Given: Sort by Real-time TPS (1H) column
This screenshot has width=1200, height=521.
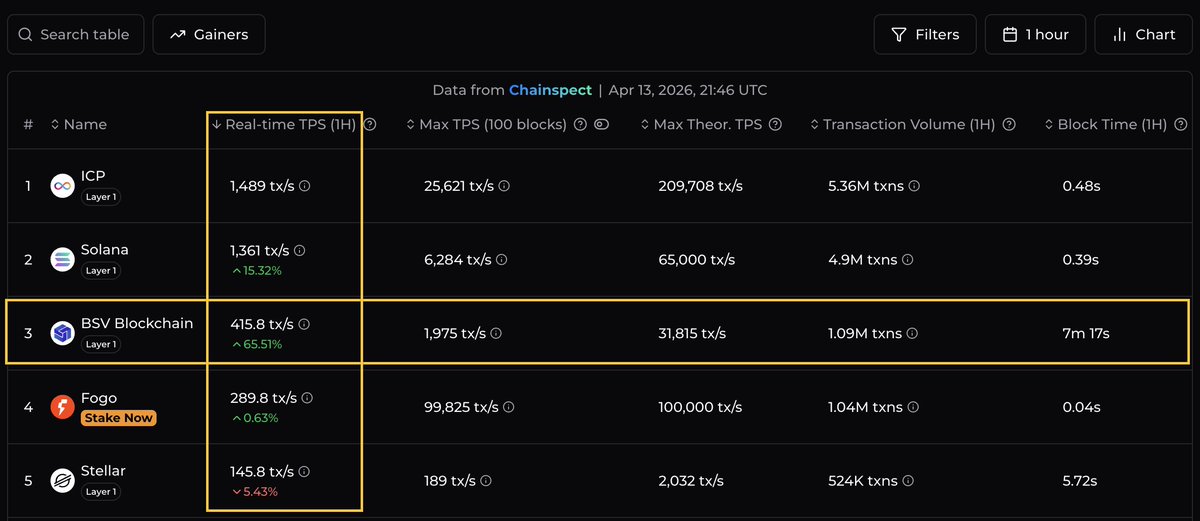Looking at the screenshot, I should click(x=284, y=125).
